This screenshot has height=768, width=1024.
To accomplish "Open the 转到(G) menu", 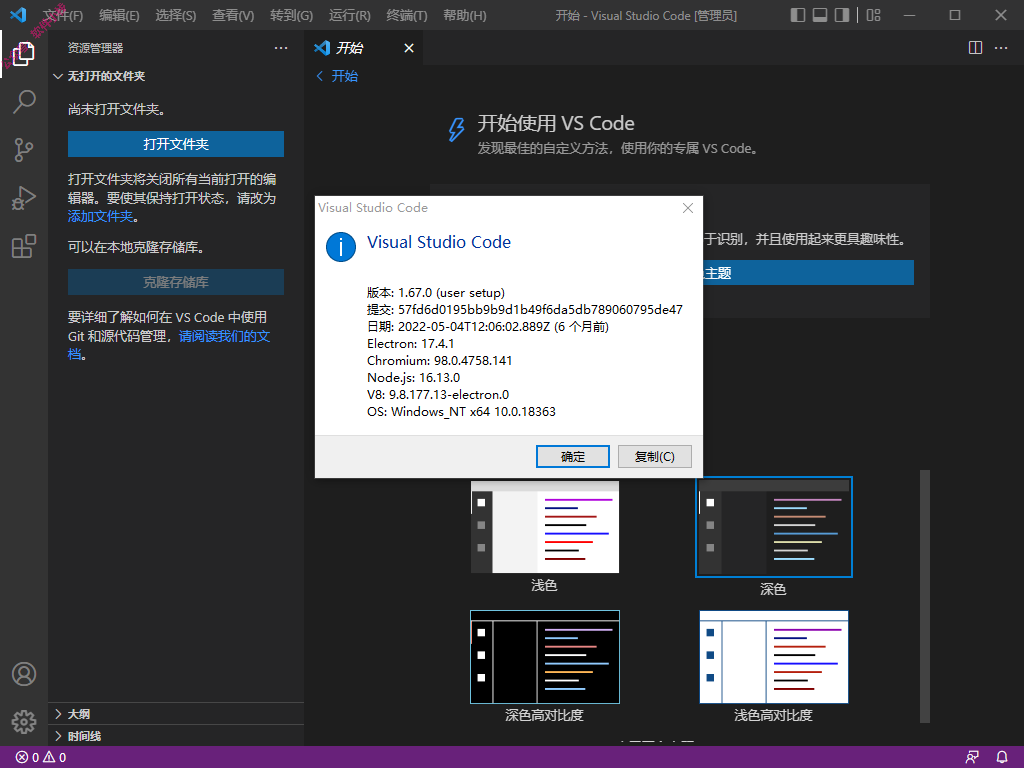I will click(291, 15).
